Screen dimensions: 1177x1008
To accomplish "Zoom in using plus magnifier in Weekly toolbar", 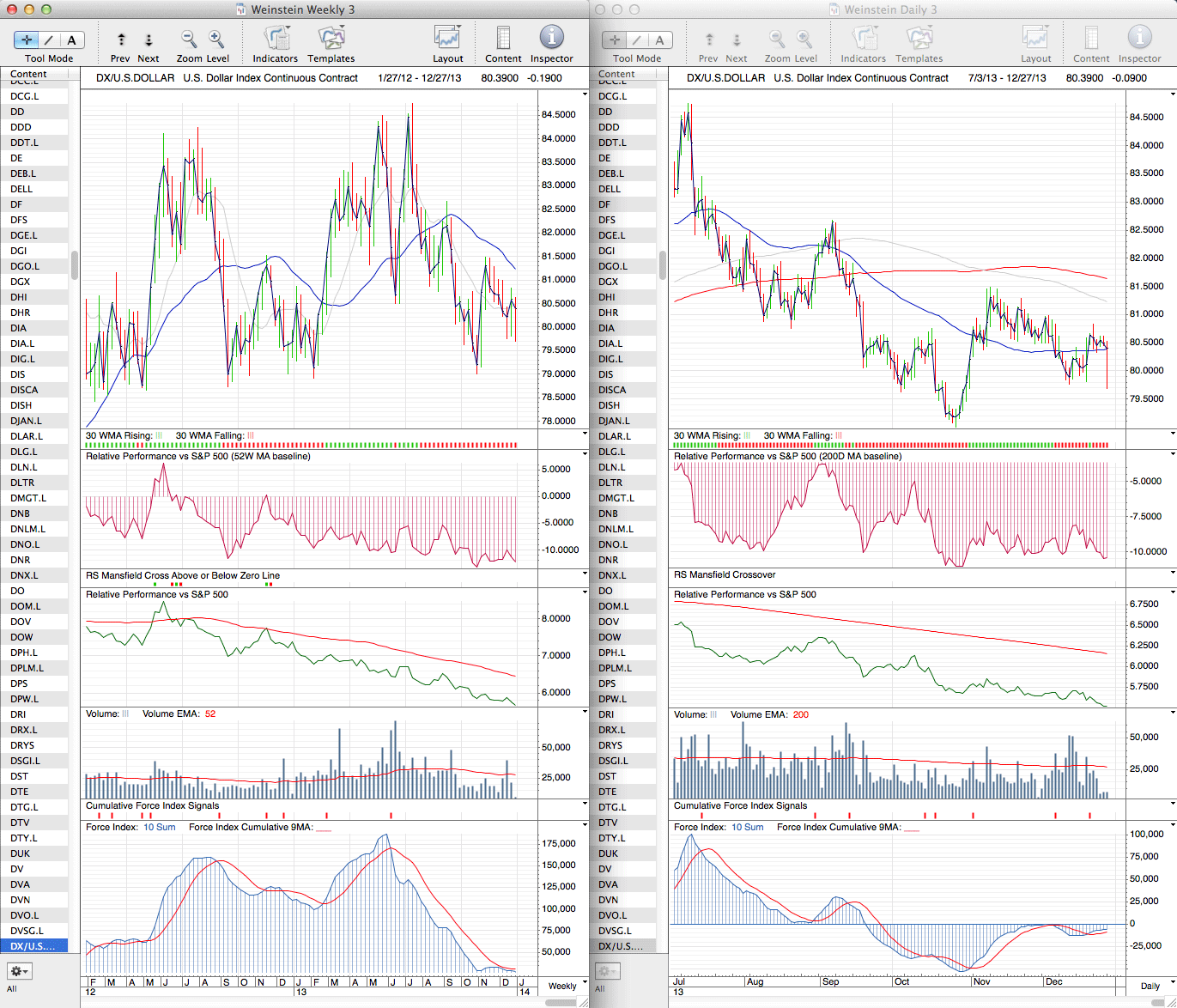I will pyautogui.click(x=216, y=39).
